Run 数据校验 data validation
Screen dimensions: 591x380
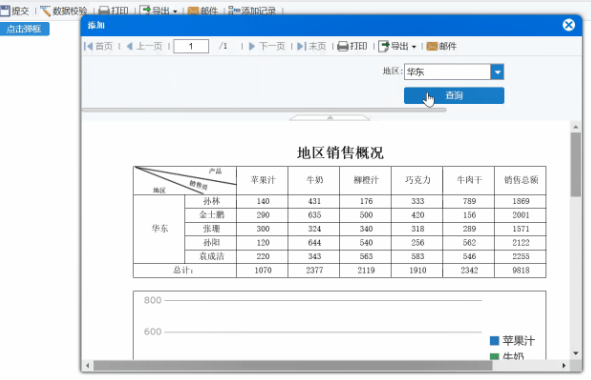[x=63, y=11]
